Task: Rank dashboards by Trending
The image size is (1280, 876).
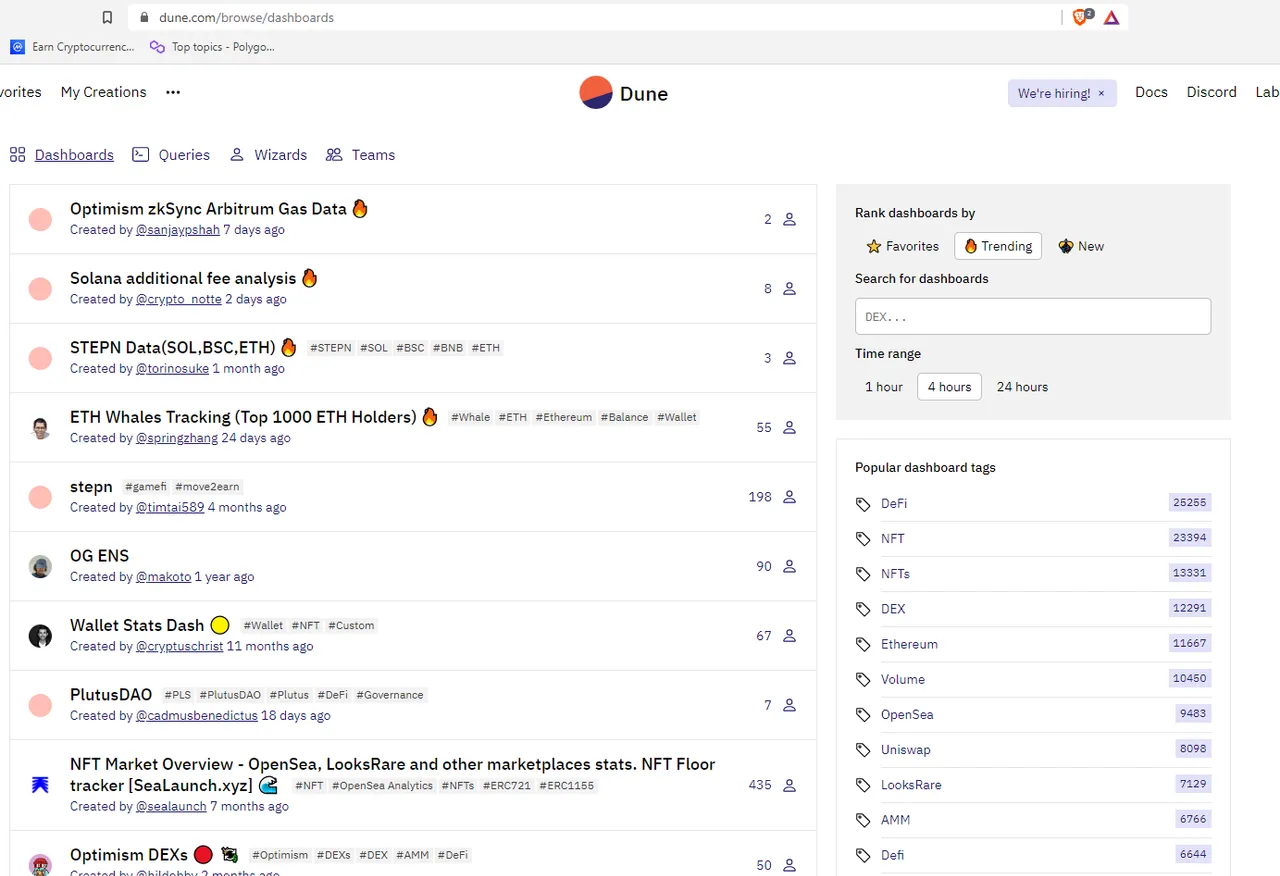Action: pos(998,246)
